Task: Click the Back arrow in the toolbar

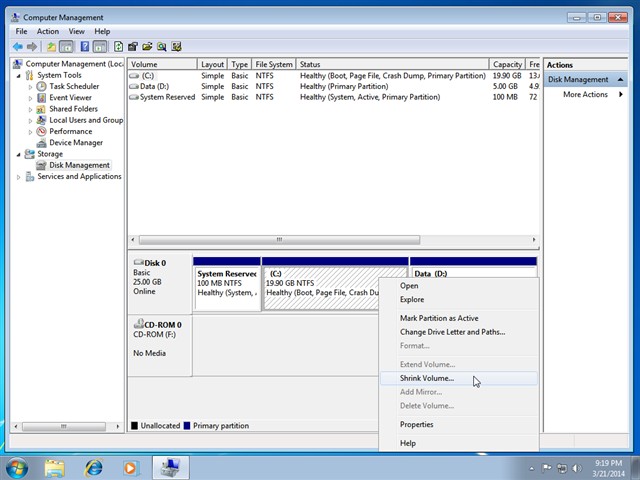Action: tap(17, 46)
